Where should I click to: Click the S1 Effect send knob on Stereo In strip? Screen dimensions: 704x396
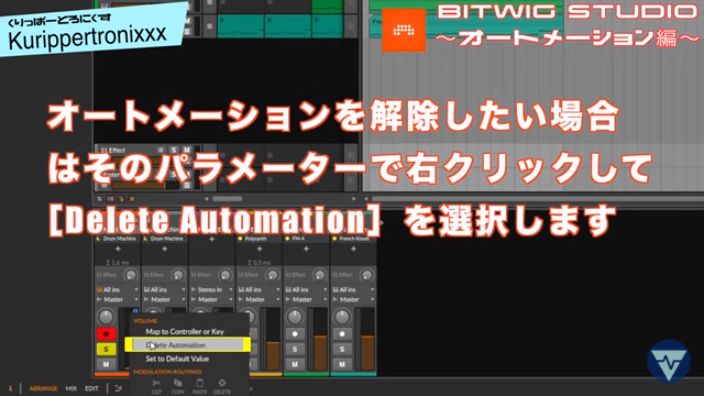225,274
